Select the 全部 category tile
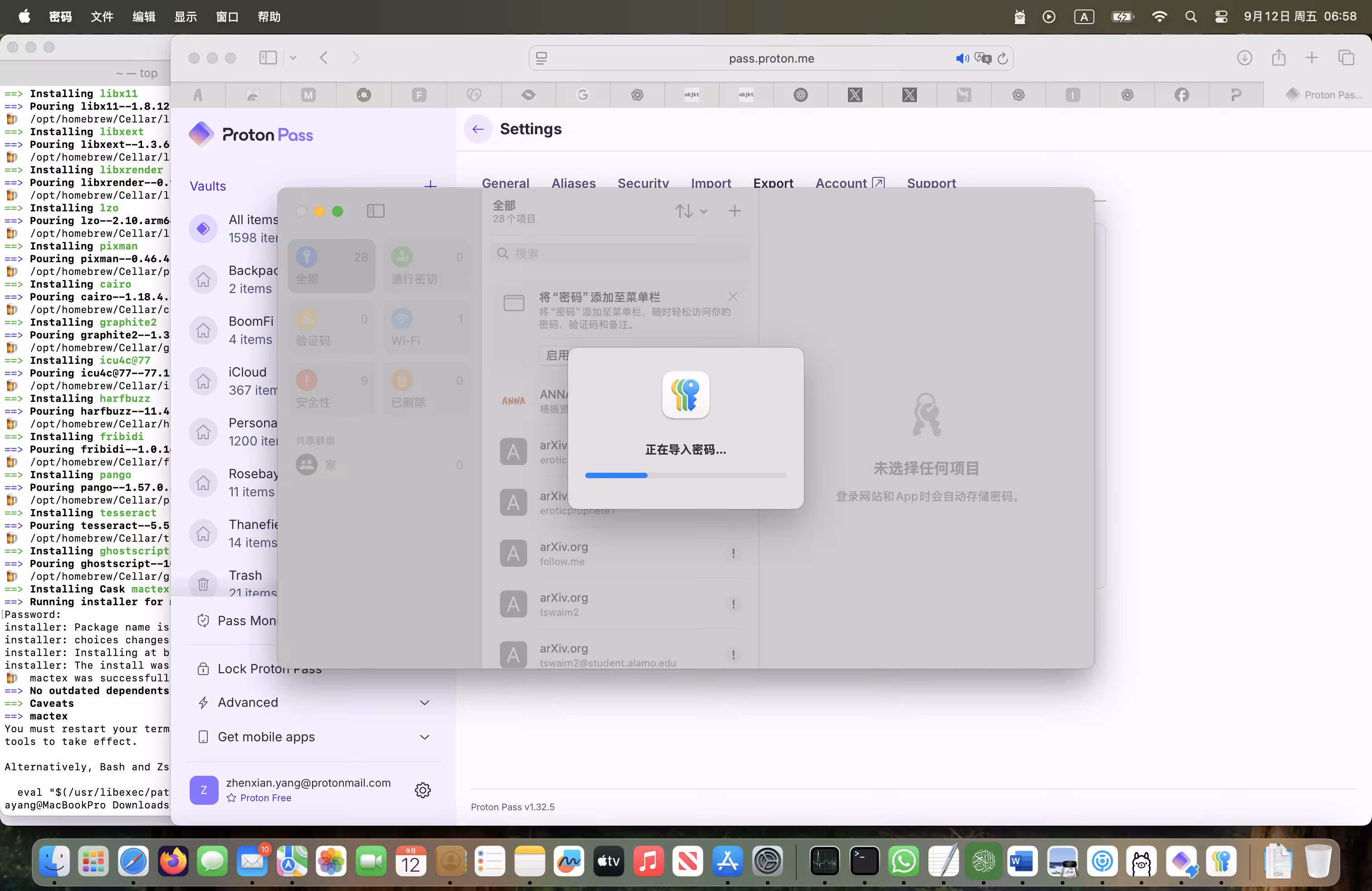This screenshot has height=891, width=1372. 332,266
